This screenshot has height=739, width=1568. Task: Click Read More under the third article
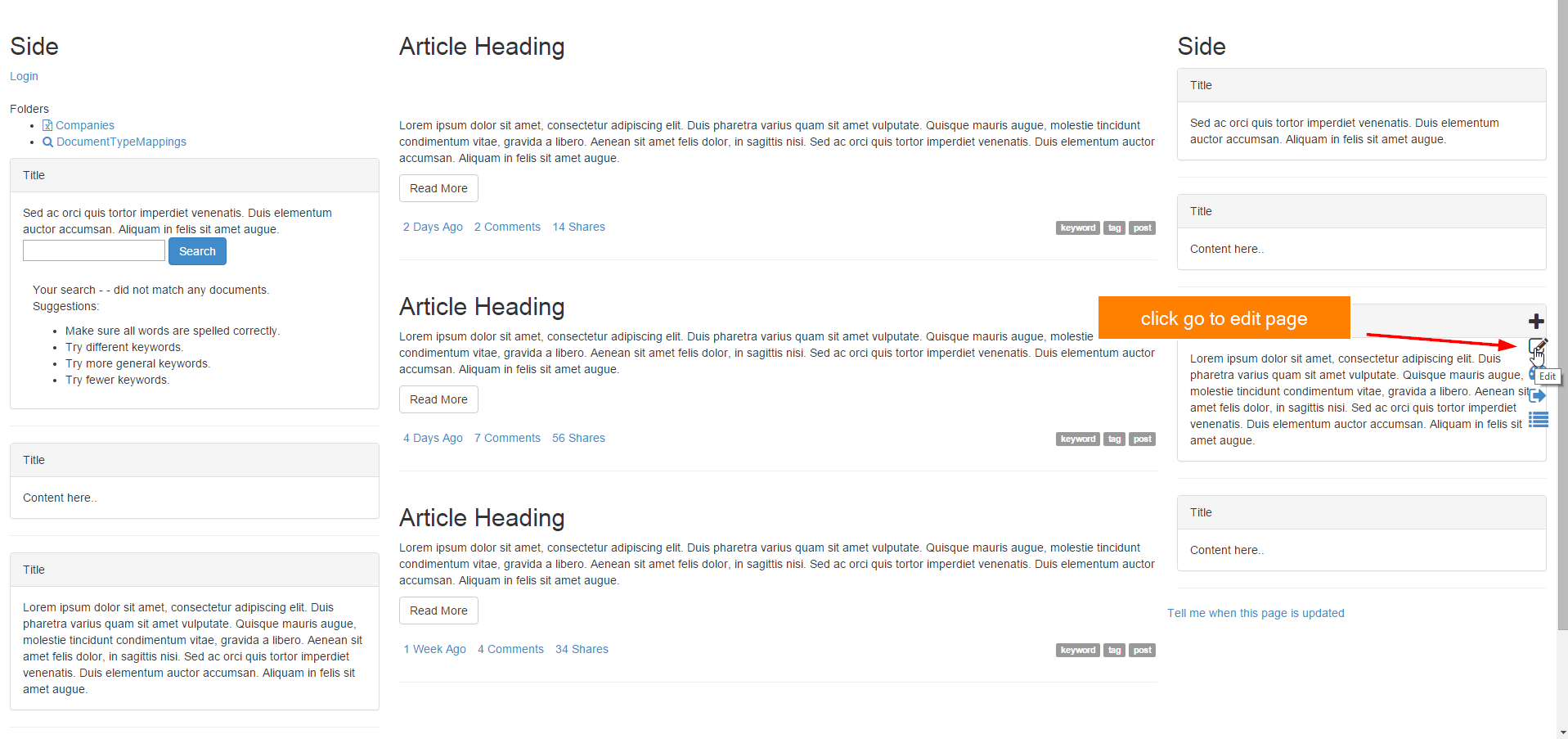pyautogui.click(x=438, y=611)
